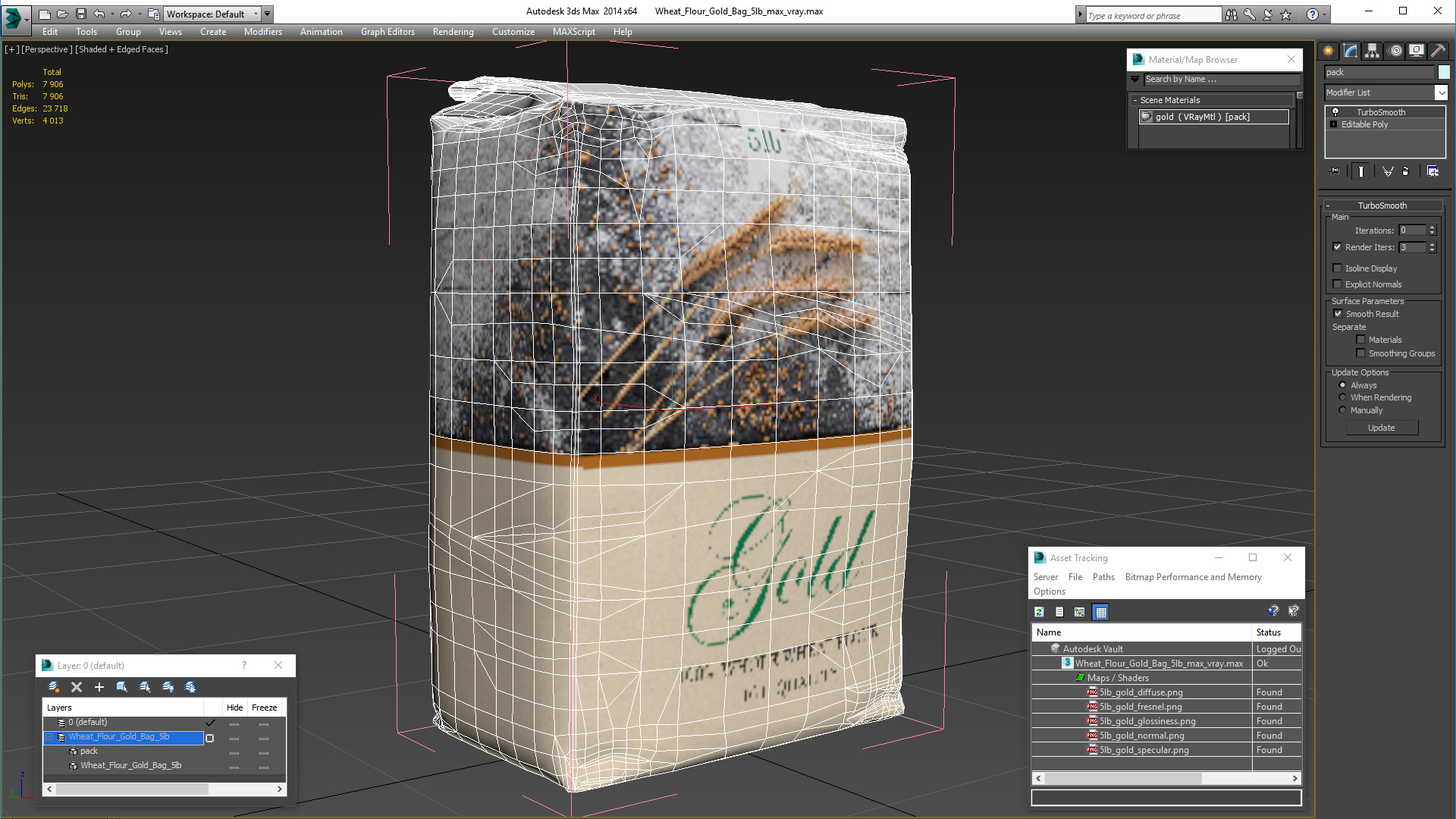Image resolution: width=1456 pixels, height=819 pixels.
Task: Switch Asset Tracking to Tree View
Action: pos(1080,612)
